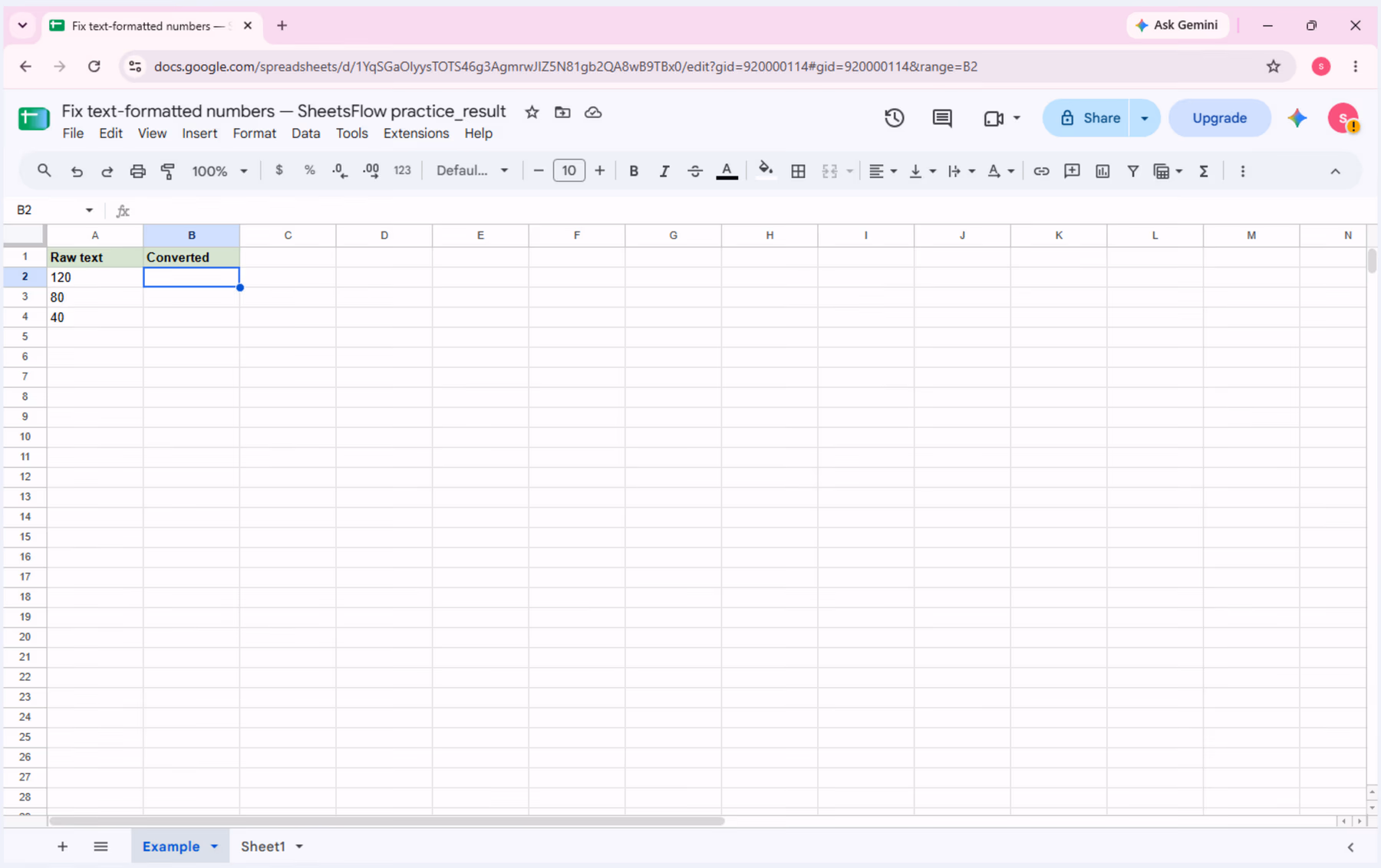Activate the paint format tool
The height and width of the screenshot is (868, 1381).
point(168,171)
